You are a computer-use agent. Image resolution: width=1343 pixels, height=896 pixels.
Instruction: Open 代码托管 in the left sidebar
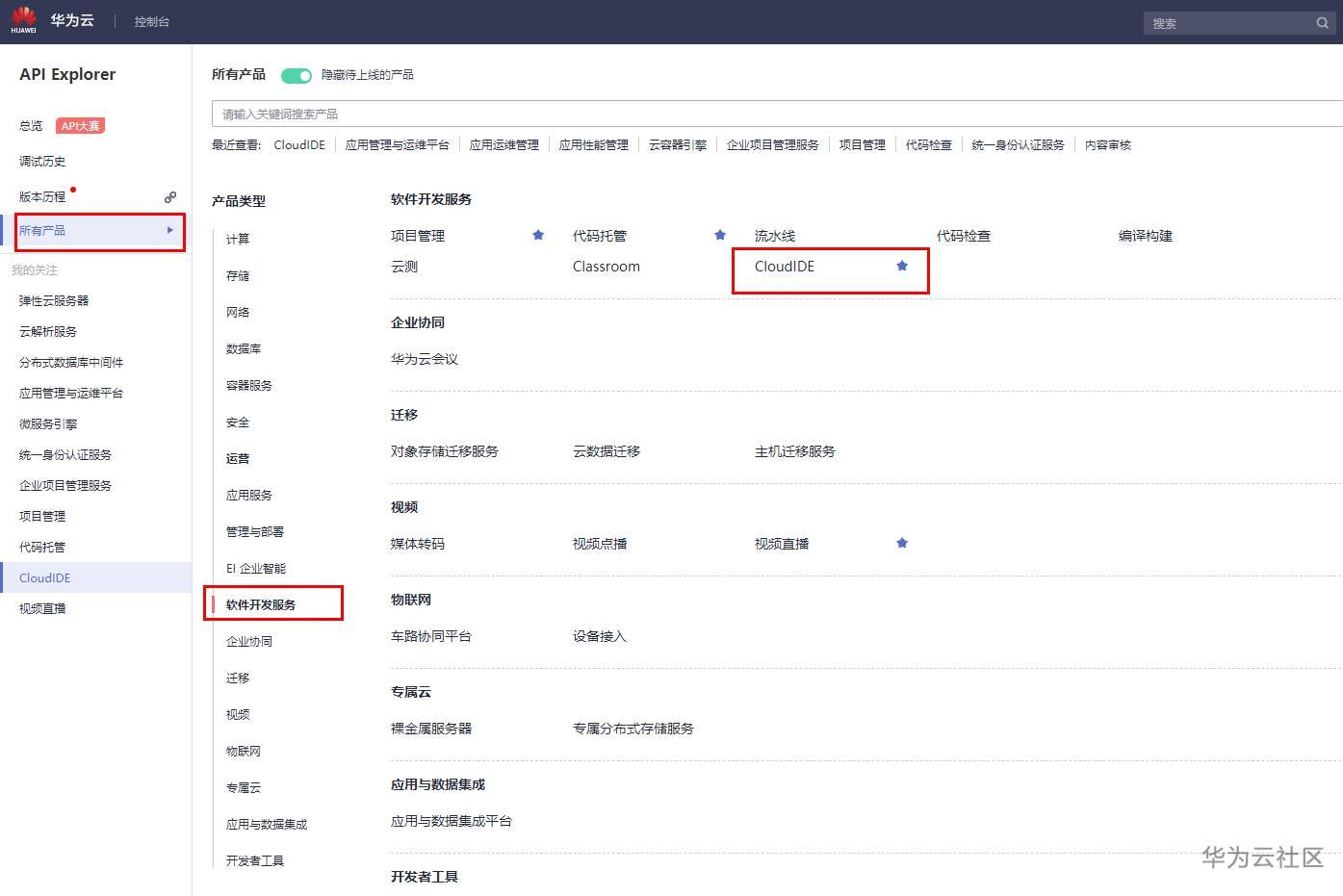click(x=42, y=548)
